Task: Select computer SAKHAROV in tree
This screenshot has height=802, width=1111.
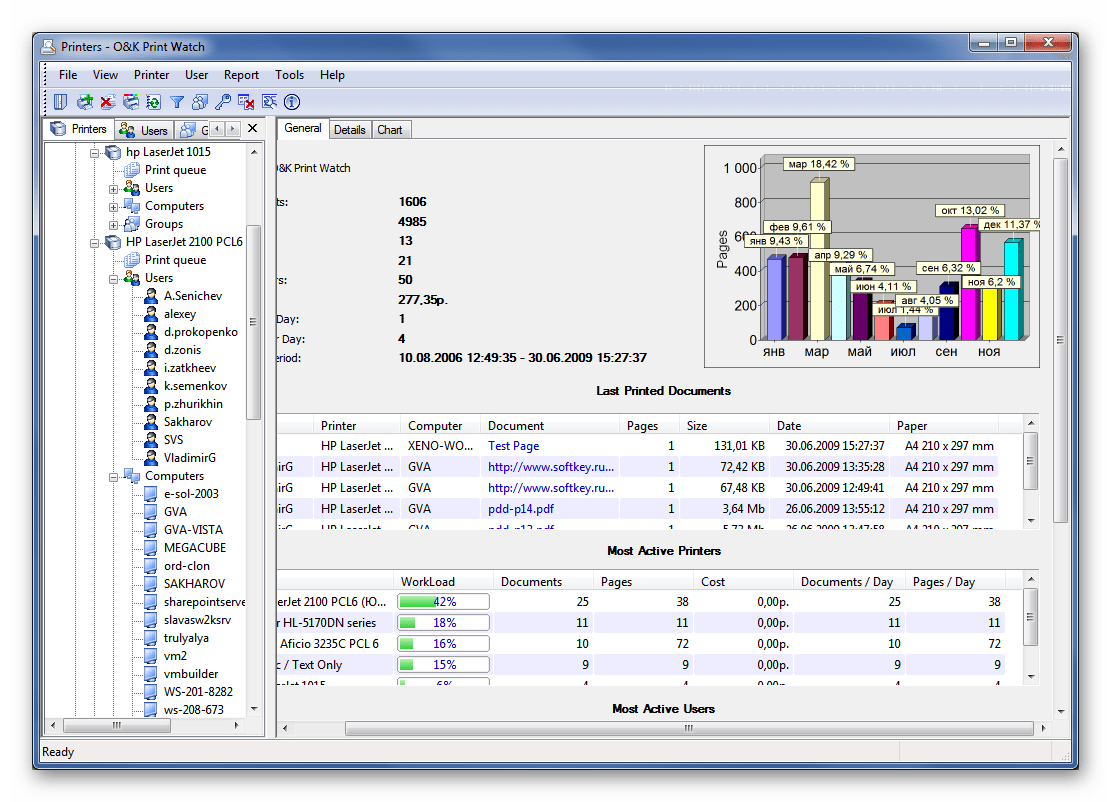Action: tap(194, 584)
